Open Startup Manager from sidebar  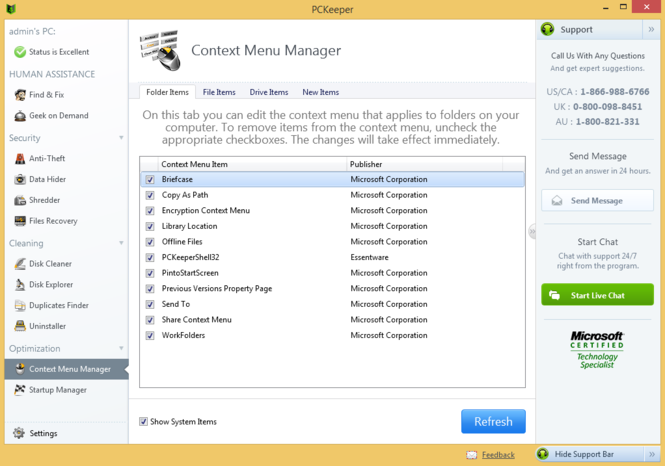click(66, 390)
